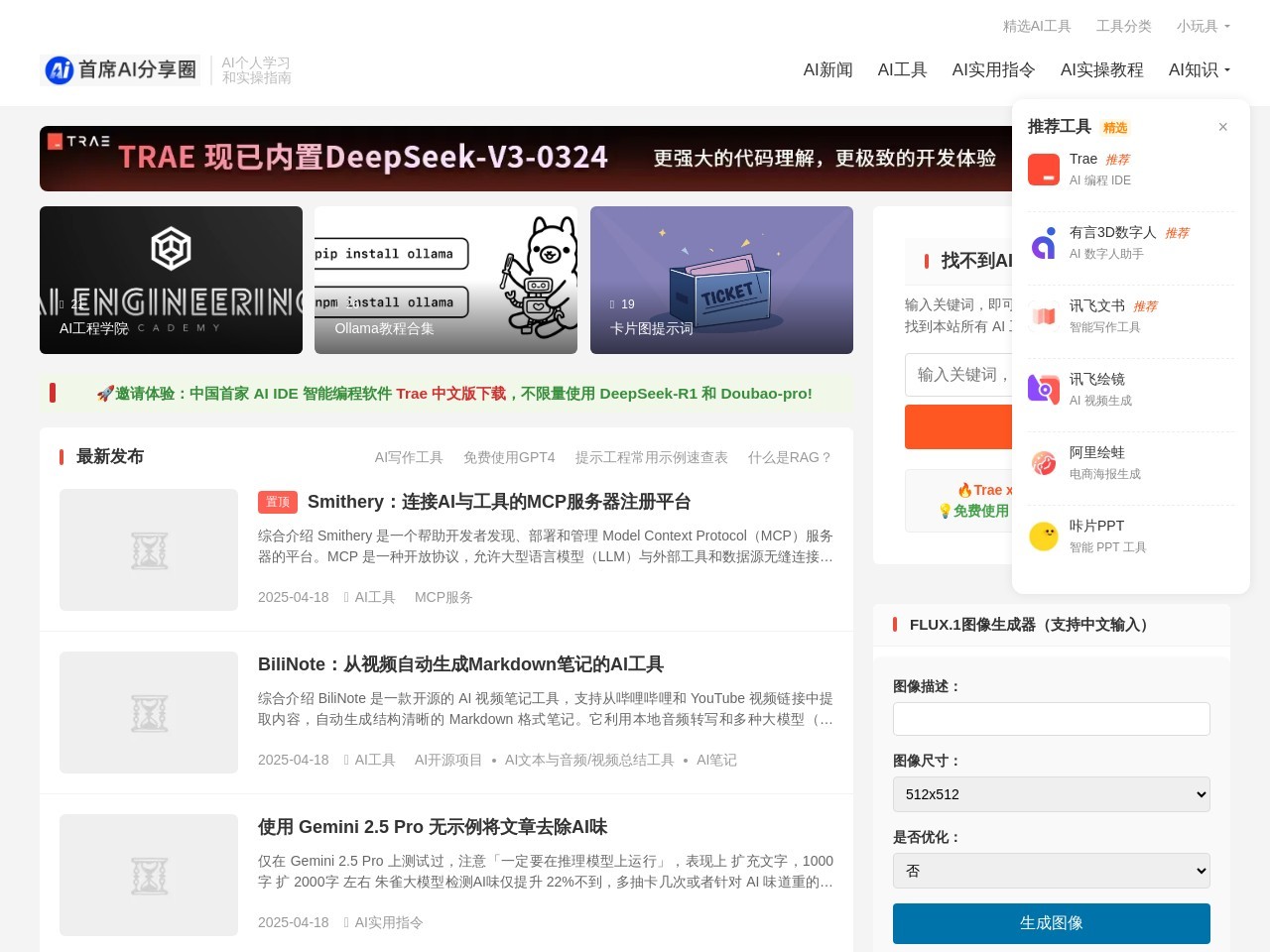Image resolution: width=1270 pixels, height=952 pixels.
Task: Click the MCP服务 tag
Action: click(x=444, y=597)
